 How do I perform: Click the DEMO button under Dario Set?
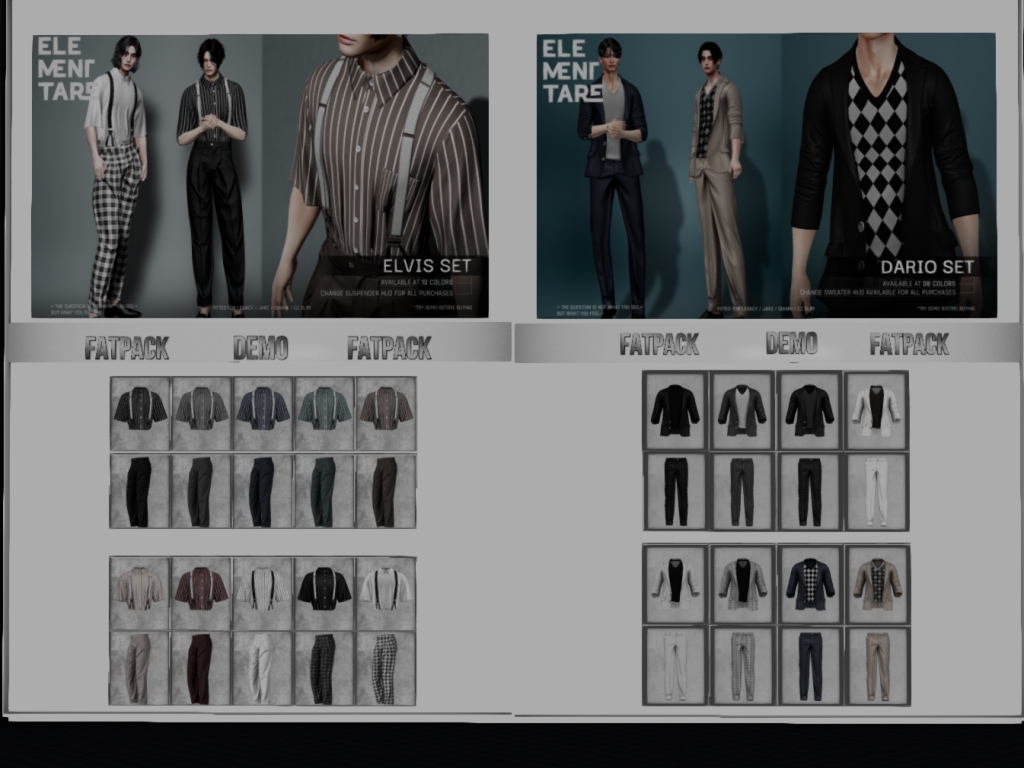point(792,344)
